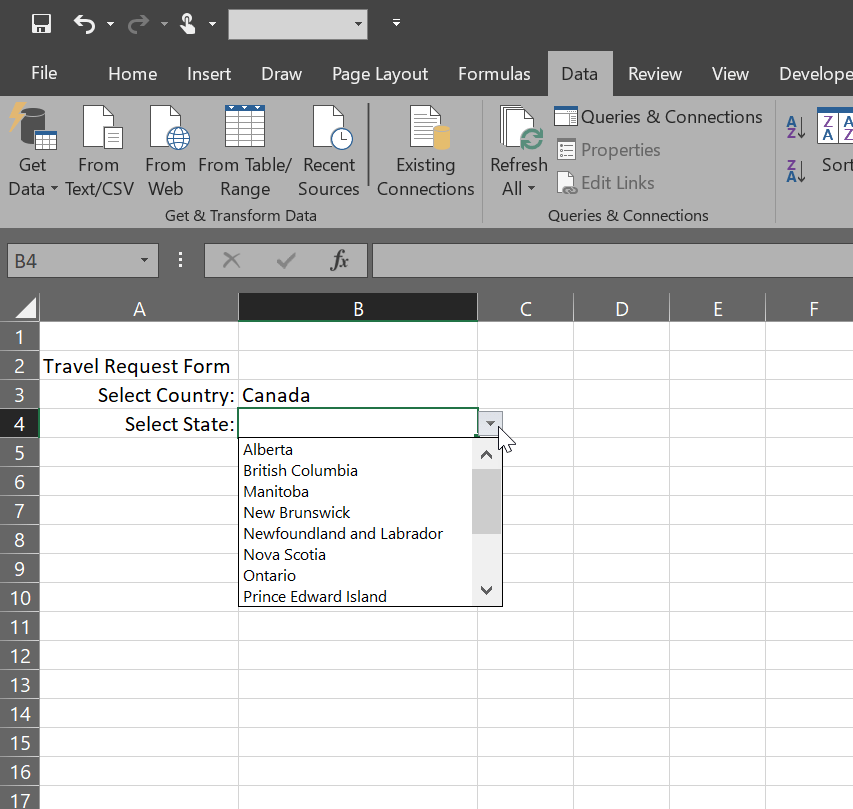Open the Undo history dropdown arrow
Screen dimensions: 853x809
tap(110, 23)
